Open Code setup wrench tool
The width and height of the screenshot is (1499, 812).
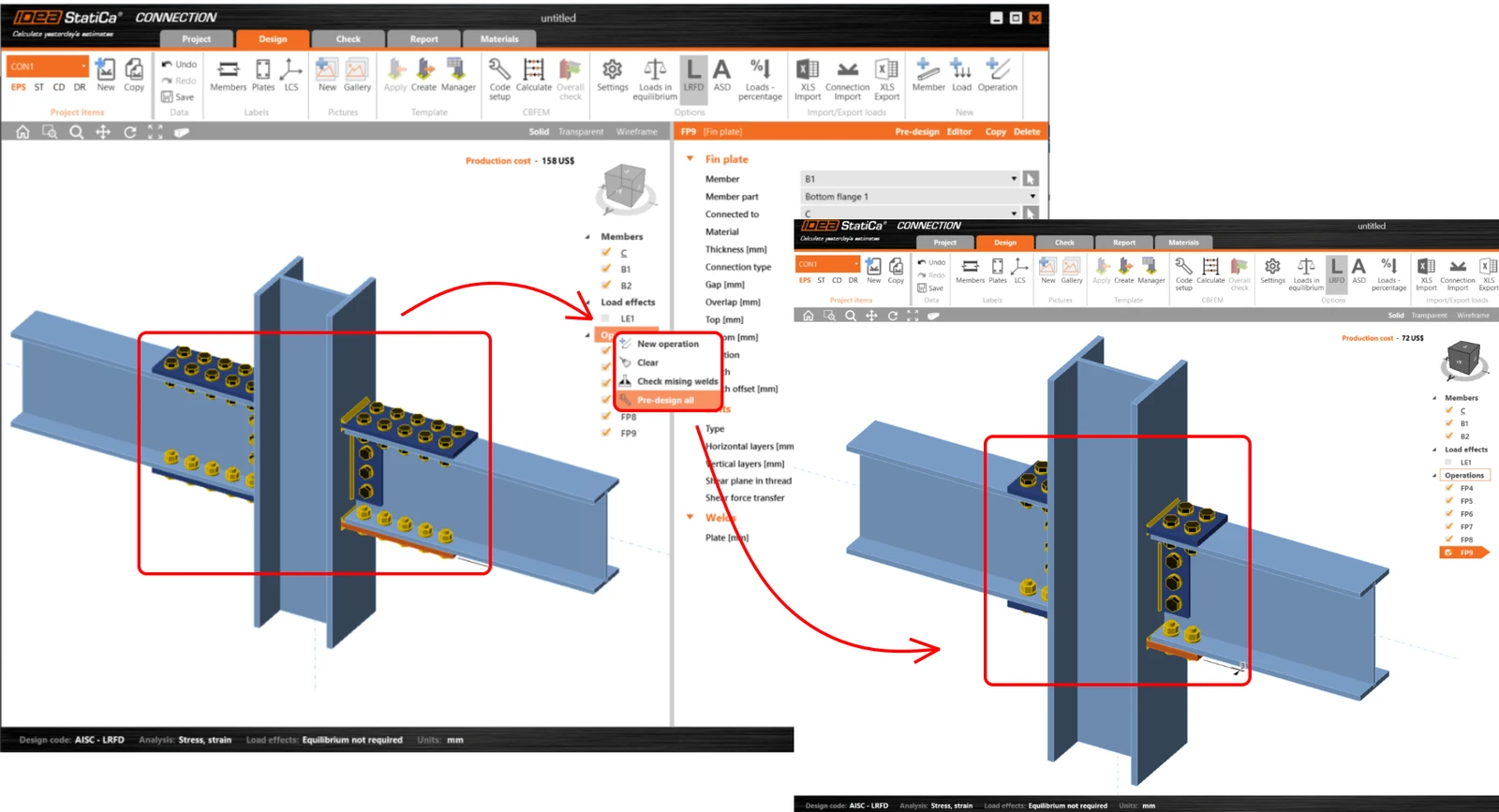pyautogui.click(x=499, y=79)
